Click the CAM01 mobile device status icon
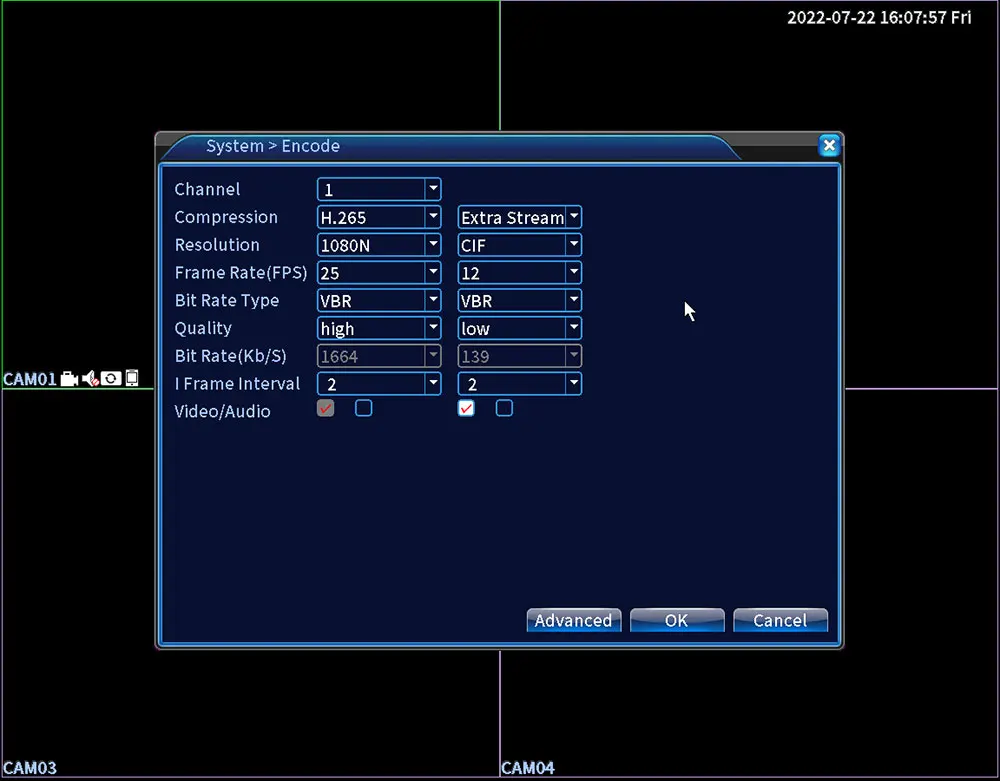The image size is (1000, 781). (x=131, y=378)
